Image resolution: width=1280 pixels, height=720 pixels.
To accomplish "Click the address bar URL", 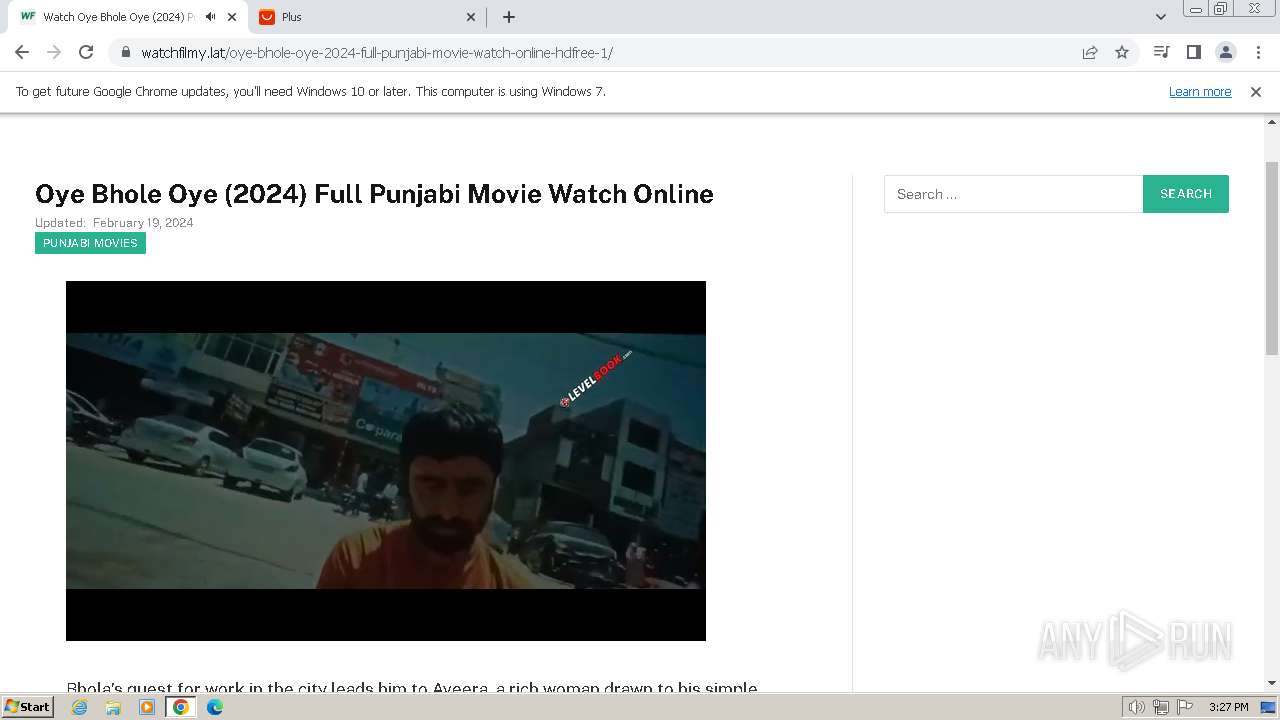I will 377,53.
